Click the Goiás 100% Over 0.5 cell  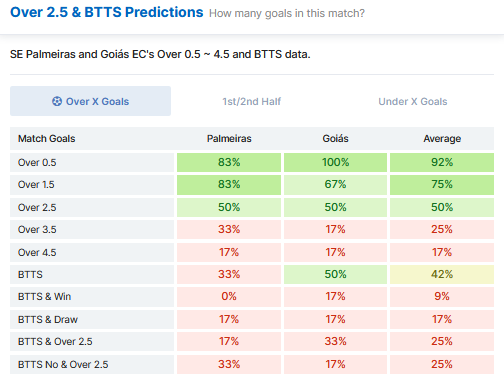tap(335, 163)
